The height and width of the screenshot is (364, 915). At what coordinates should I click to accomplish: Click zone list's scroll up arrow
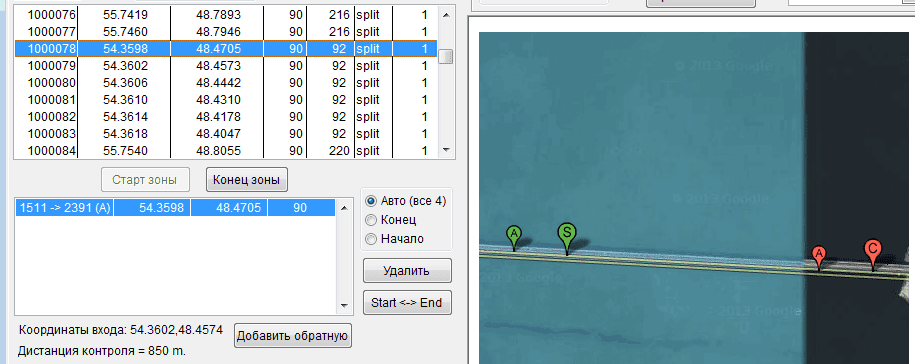[x=344, y=206]
